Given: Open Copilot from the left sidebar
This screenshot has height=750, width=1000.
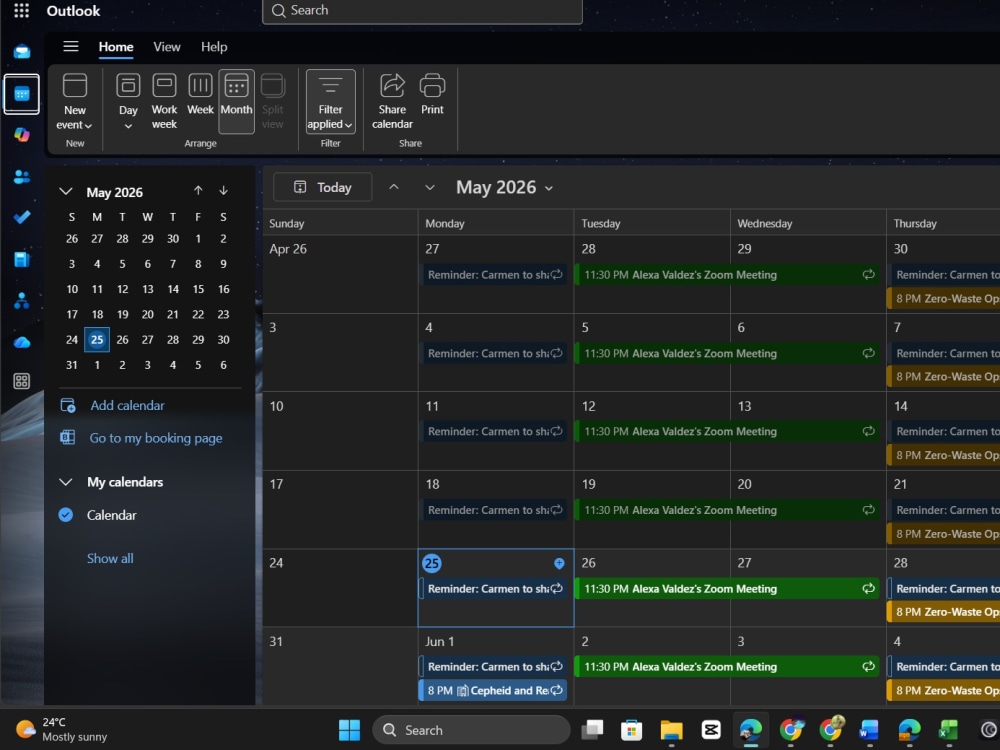Looking at the screenshot, I should 22,135.
